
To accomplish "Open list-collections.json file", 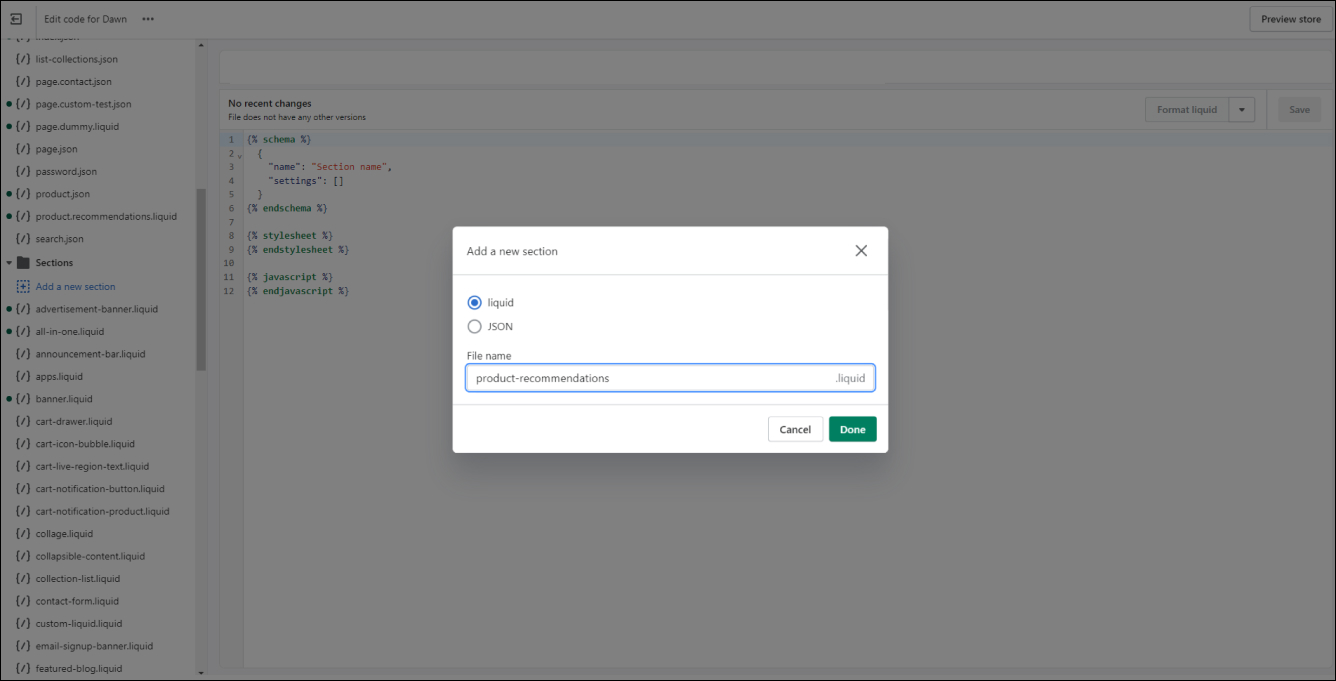I will tap(76, 59).
